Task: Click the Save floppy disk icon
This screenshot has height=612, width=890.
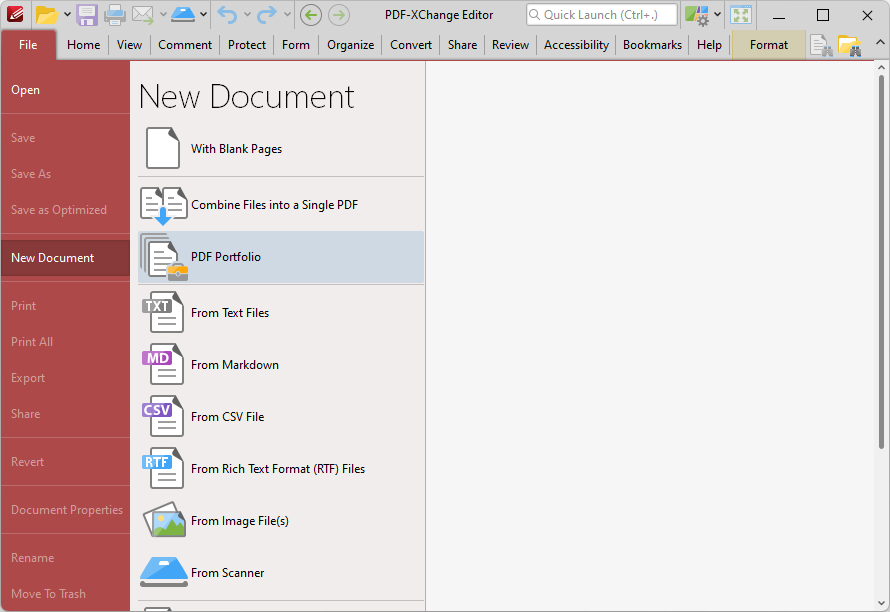Action: (86, 15)
